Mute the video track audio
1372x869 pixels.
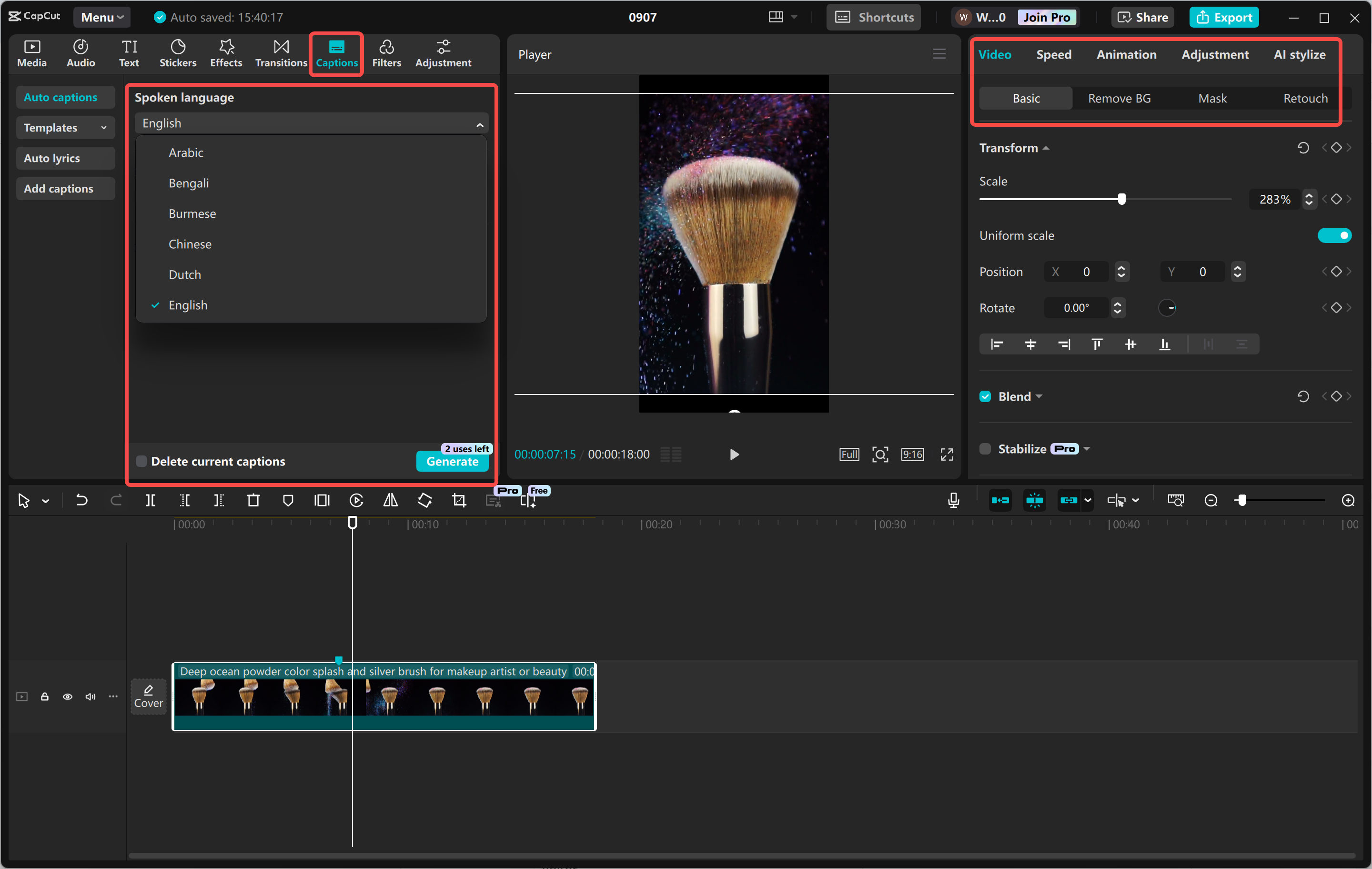pos(90,697)
